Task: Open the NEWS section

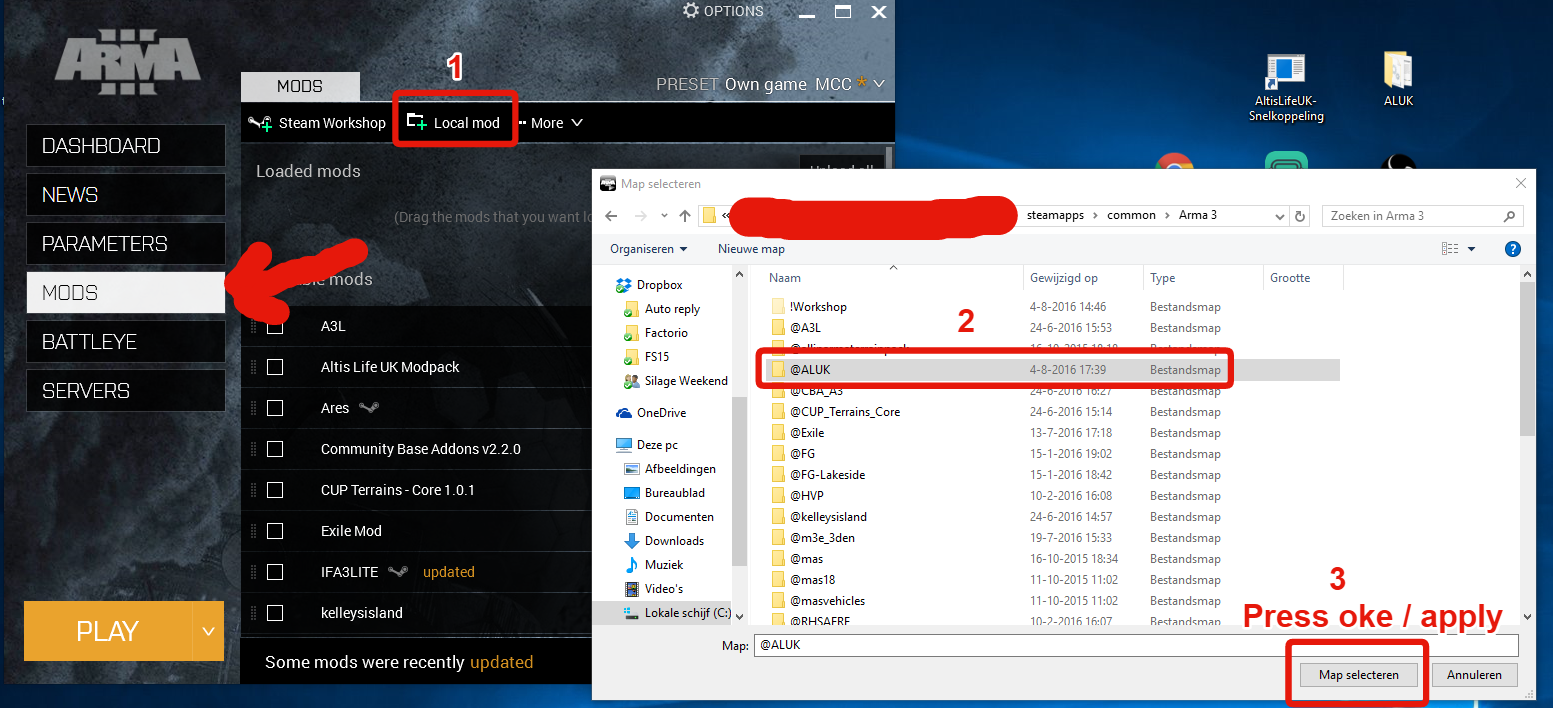Action: coord(125,195)
